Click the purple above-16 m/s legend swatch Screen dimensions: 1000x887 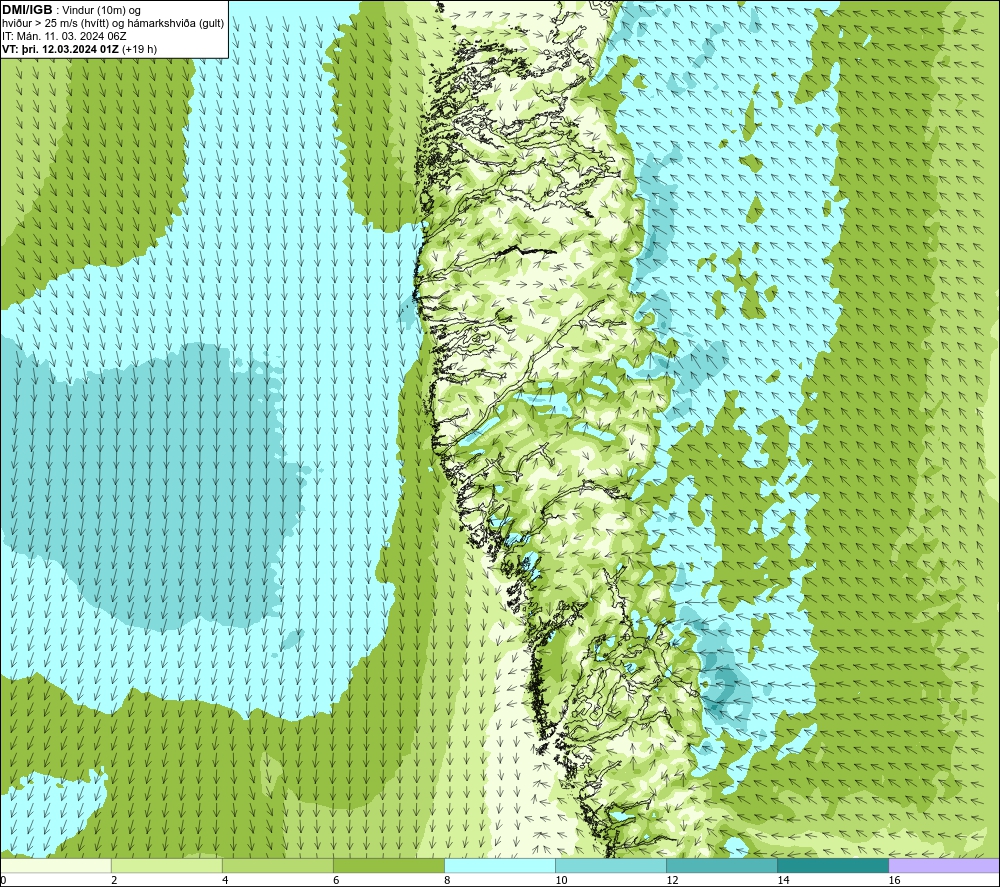944,865
